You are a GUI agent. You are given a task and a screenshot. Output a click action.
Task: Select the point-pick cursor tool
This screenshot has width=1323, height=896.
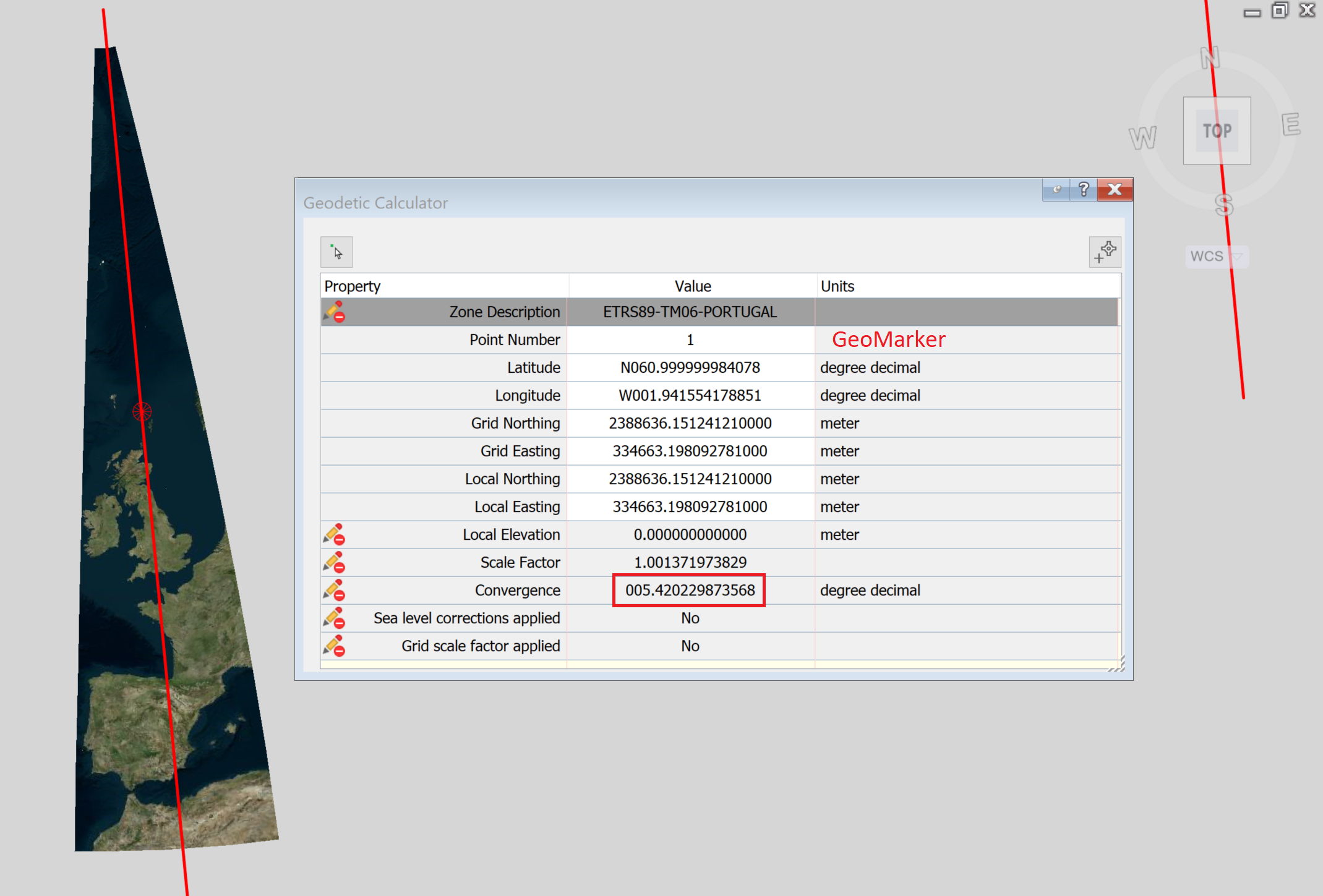click(x=337, y=252)
